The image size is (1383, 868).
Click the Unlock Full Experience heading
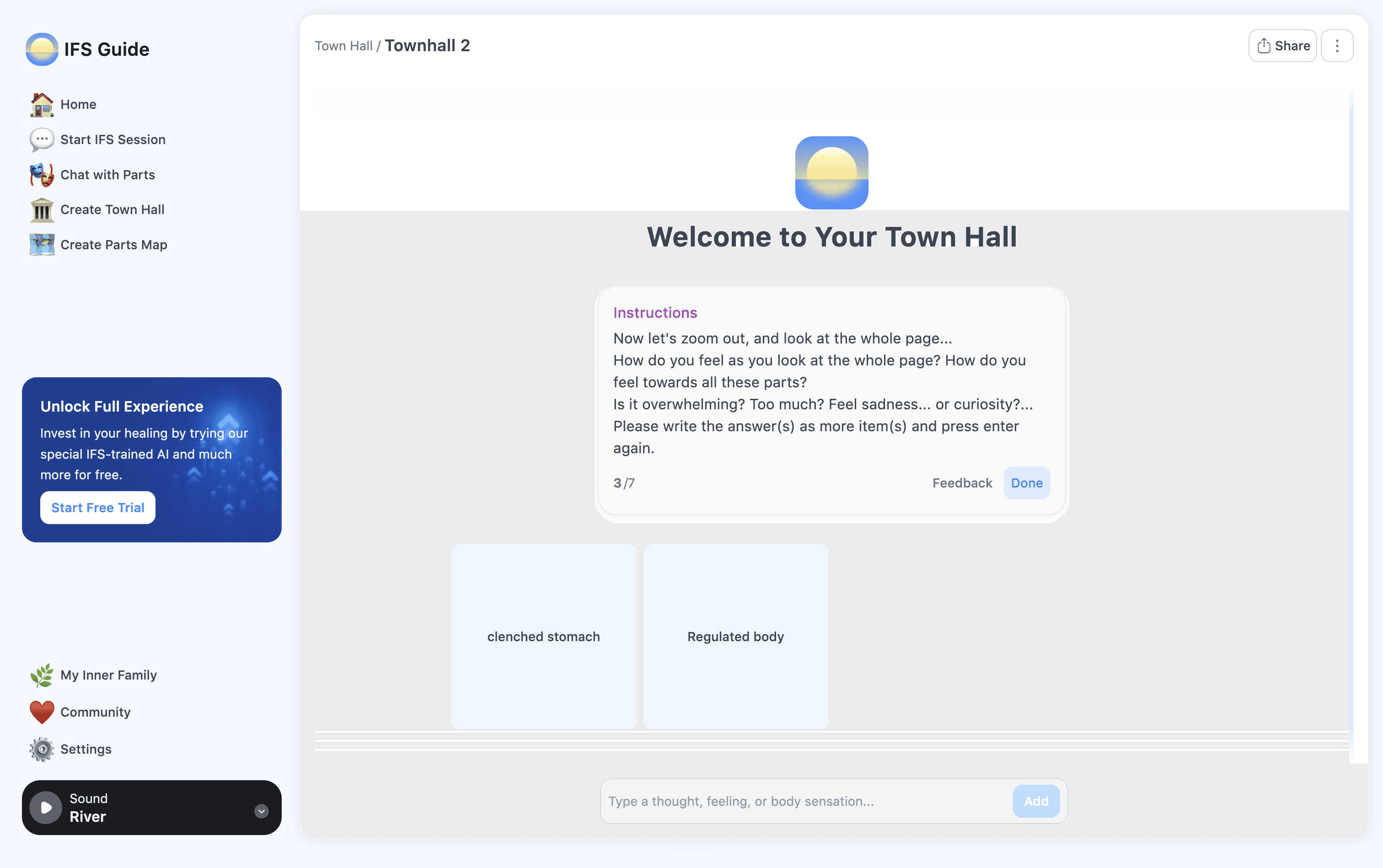pyautogui.click(x=122, y=406)
